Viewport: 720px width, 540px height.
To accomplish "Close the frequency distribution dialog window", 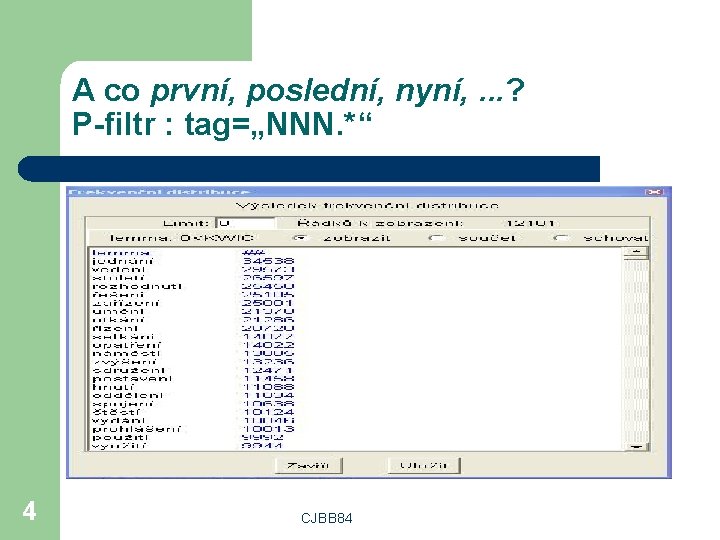I will point(653,191).
